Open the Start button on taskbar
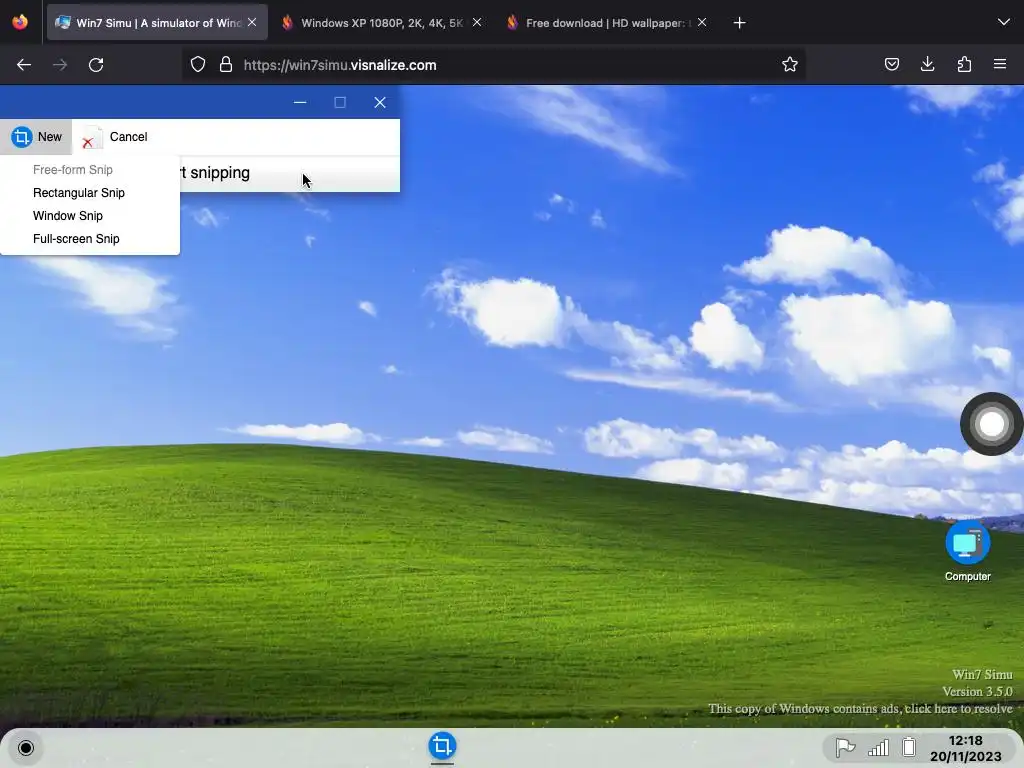The image size is (1024, 768). [25, 748]
